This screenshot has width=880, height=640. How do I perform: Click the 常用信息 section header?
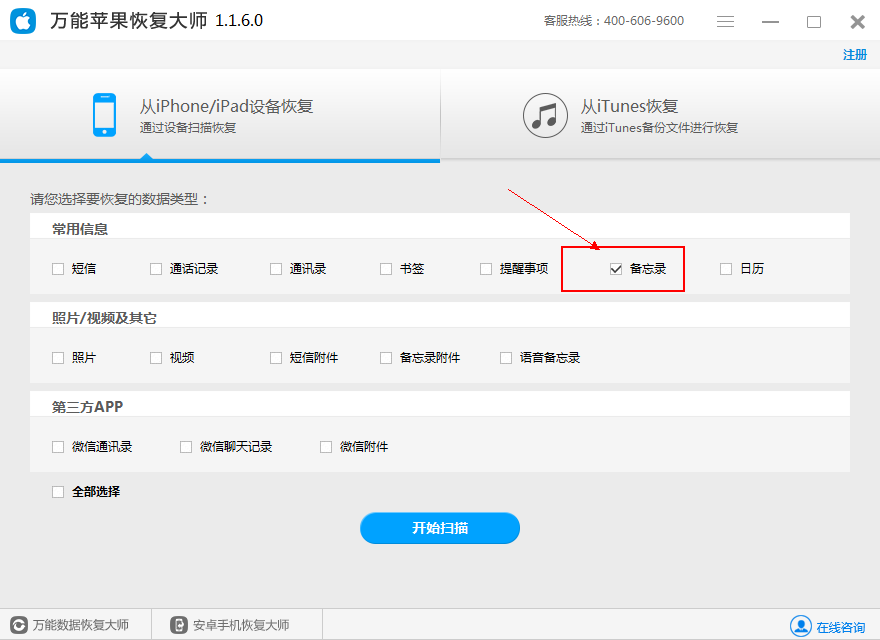pos(80,229)
